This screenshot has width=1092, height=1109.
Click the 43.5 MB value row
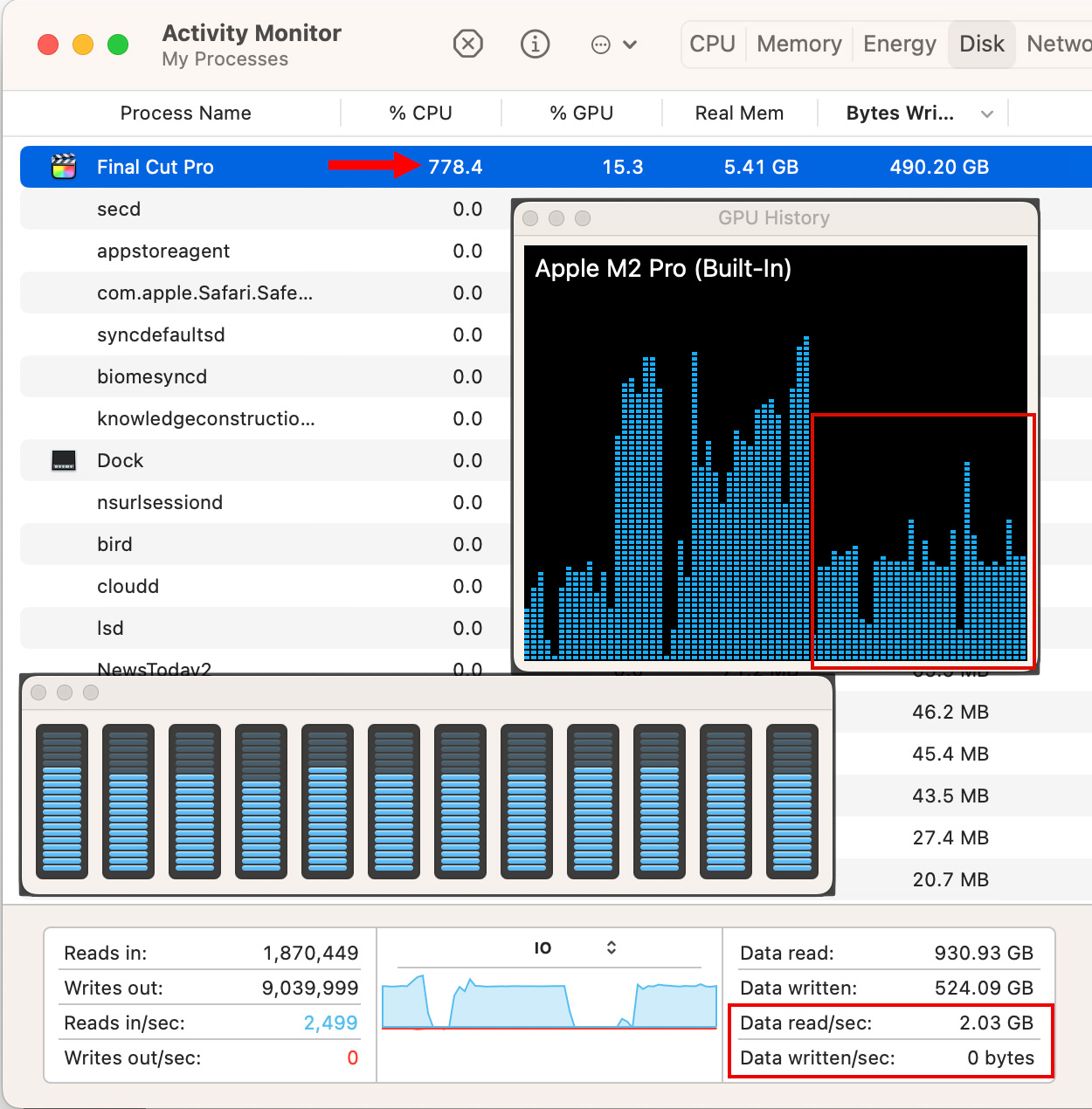pos(950,796)
